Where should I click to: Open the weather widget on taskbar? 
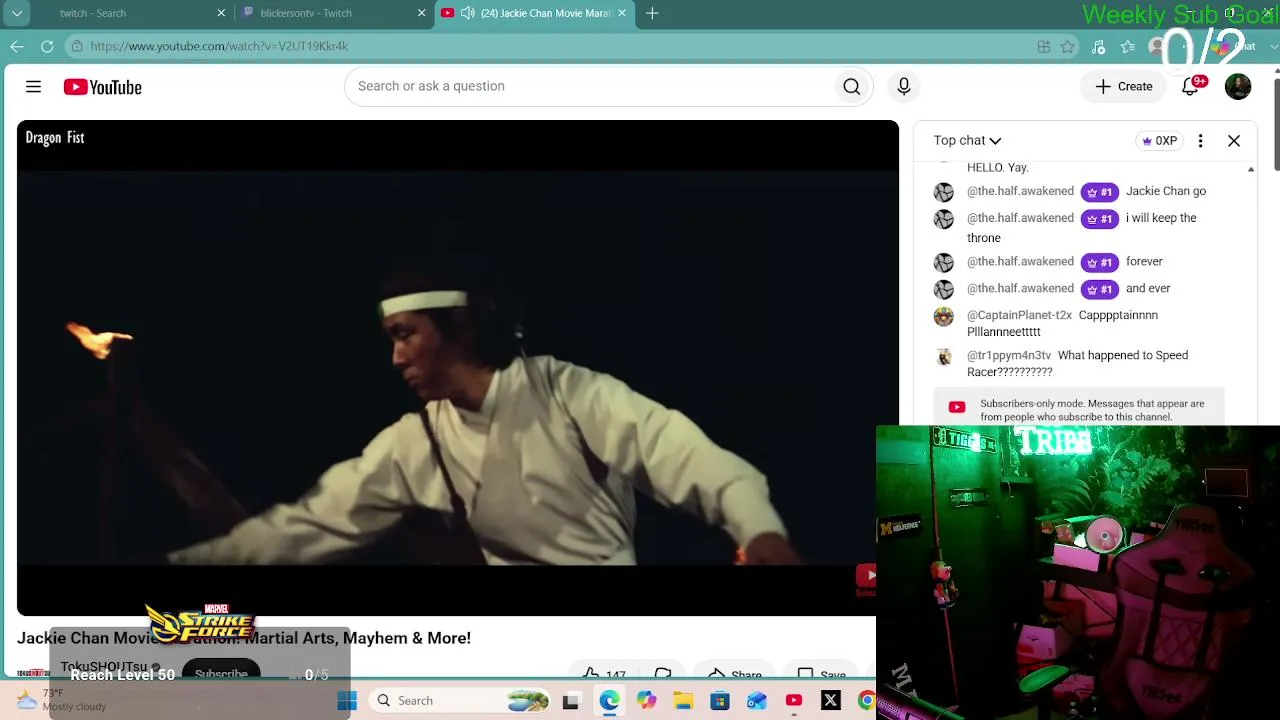pyautogui.click(x=62, y=700)
